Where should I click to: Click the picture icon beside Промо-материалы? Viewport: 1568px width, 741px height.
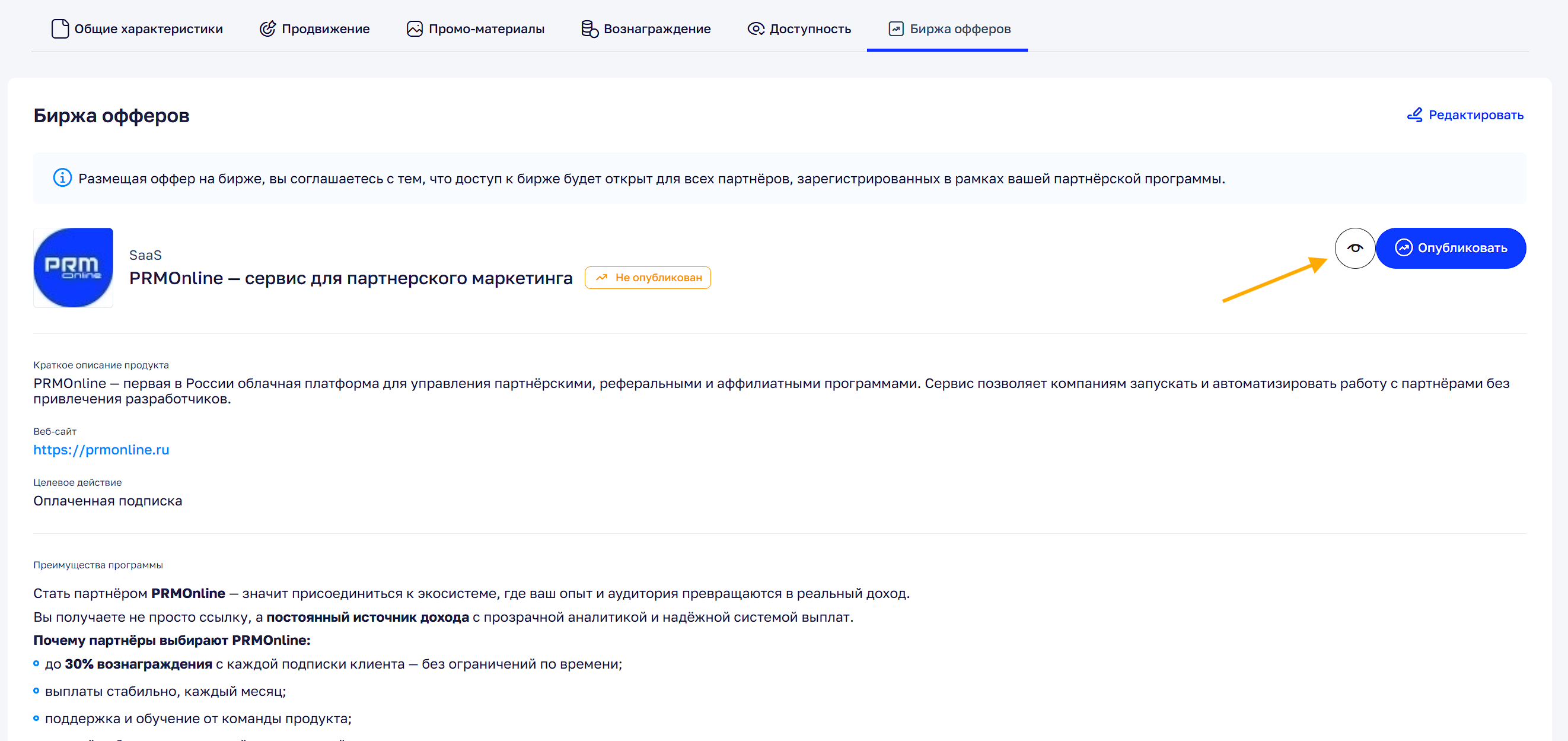(415, 28)
